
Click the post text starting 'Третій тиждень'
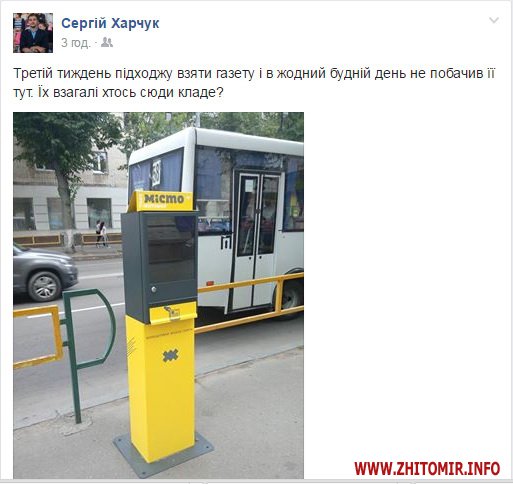(254, 83)
